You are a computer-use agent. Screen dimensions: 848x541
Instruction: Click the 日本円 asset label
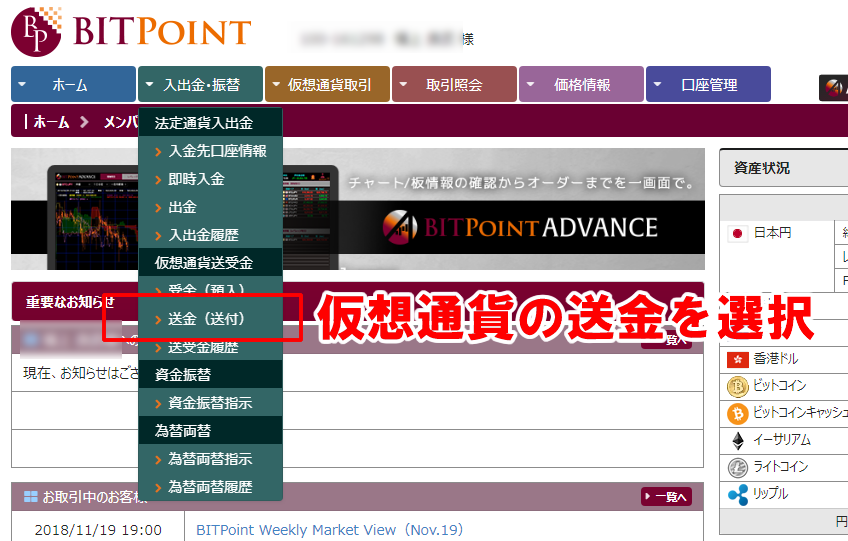coord(772,233)
